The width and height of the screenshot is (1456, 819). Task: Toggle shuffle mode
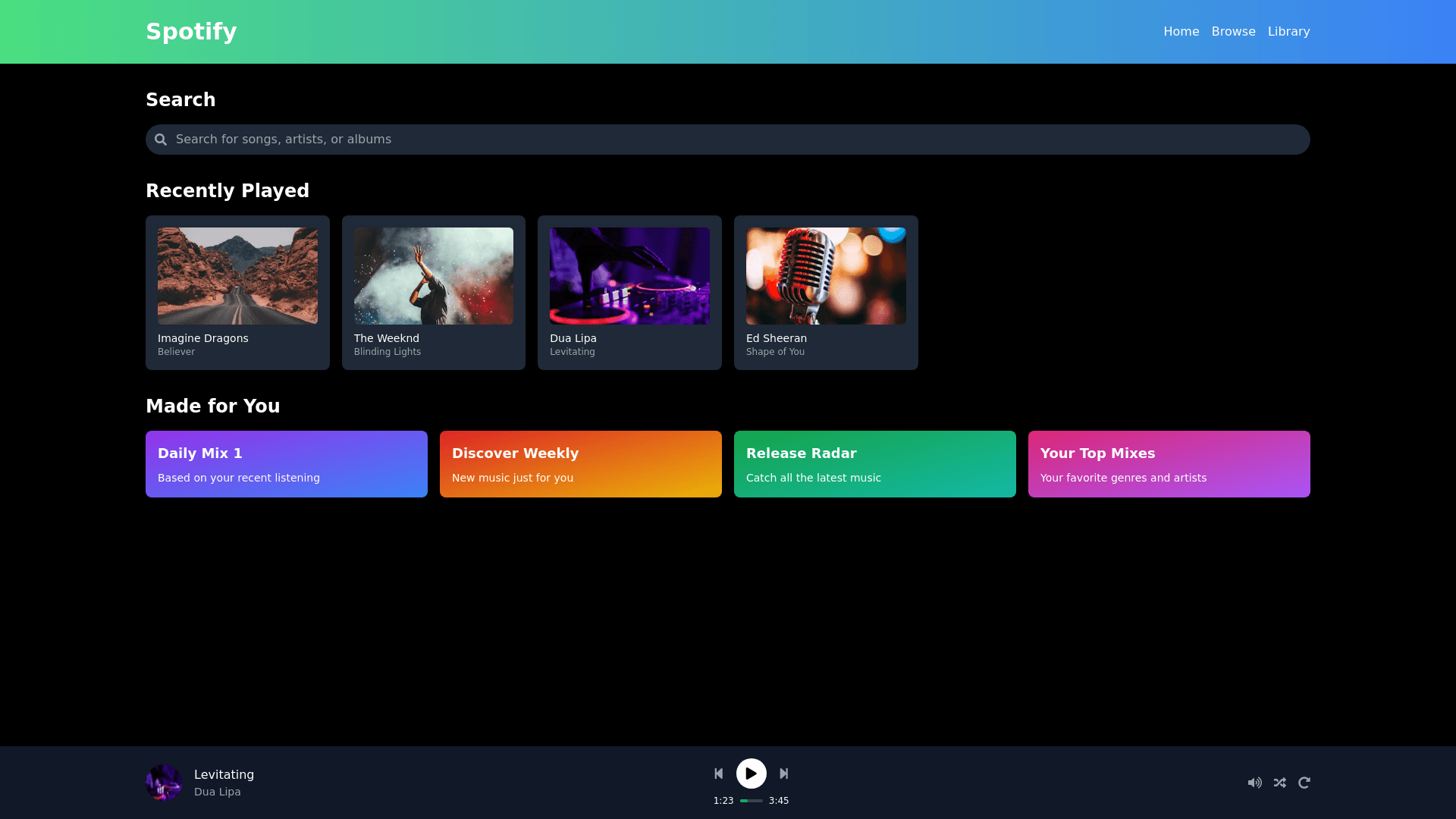(x=1280, y=783)
